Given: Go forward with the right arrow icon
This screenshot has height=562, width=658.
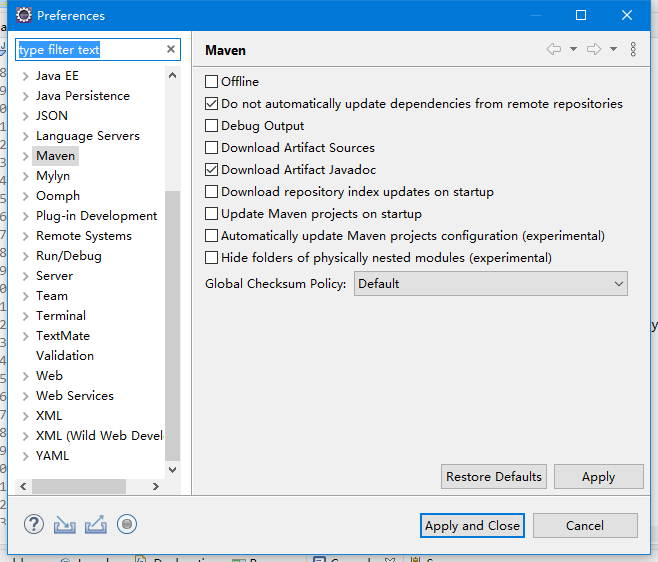Looking at the screenshot, I should pos(594,49).
